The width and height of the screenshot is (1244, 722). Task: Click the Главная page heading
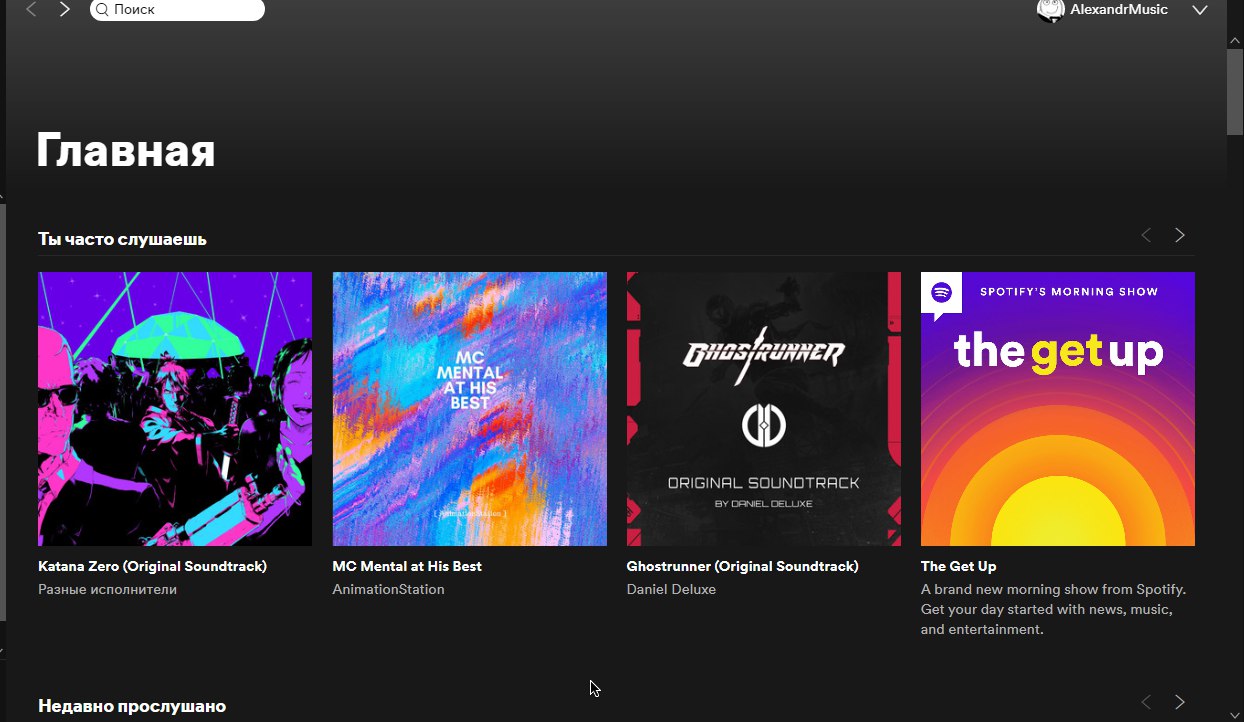pos(126,151)
